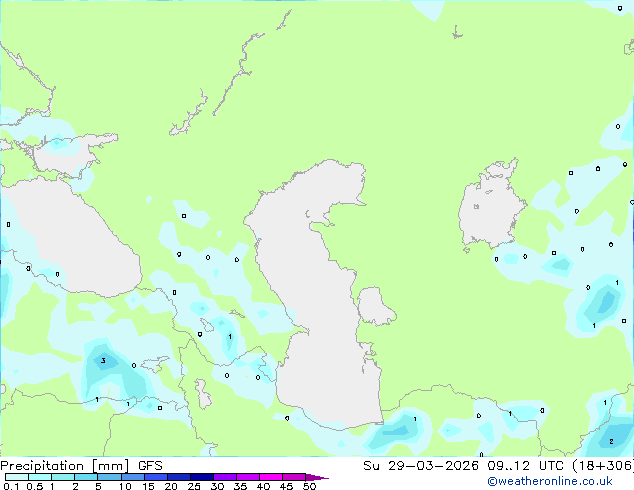Click the '(18+306)' forecast run text

(603, 466)
